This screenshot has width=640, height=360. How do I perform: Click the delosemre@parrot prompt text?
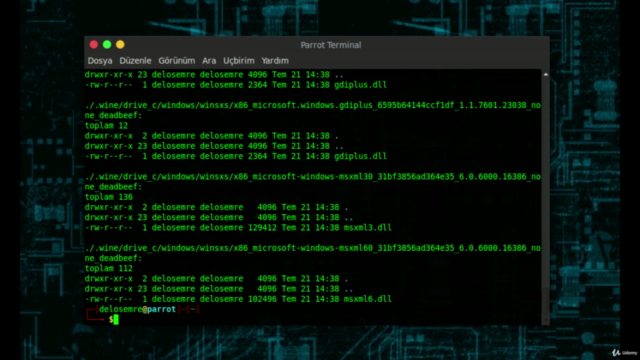(x=138, y=309)
